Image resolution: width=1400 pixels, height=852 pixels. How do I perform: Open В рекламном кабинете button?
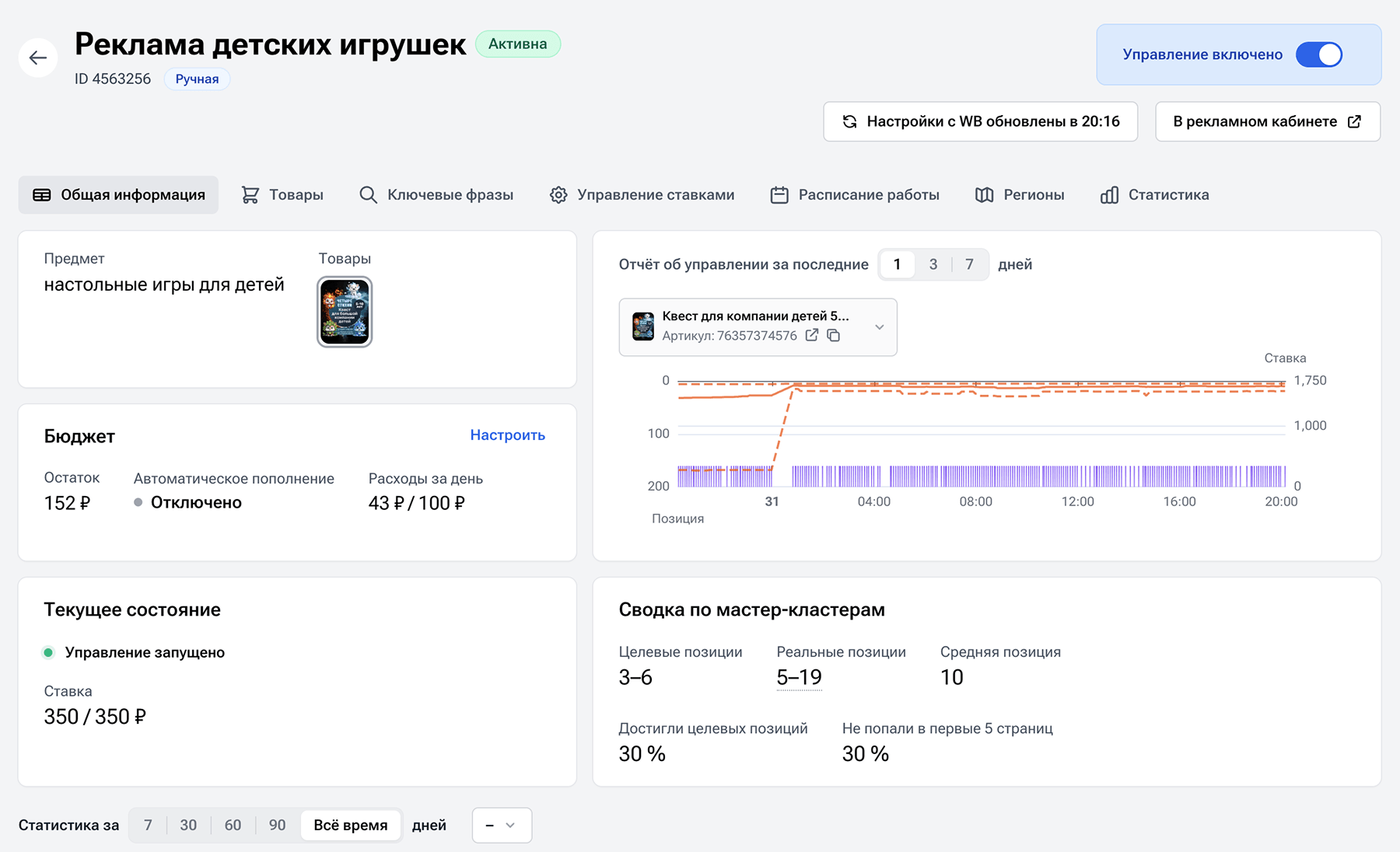coord(1267,121)
